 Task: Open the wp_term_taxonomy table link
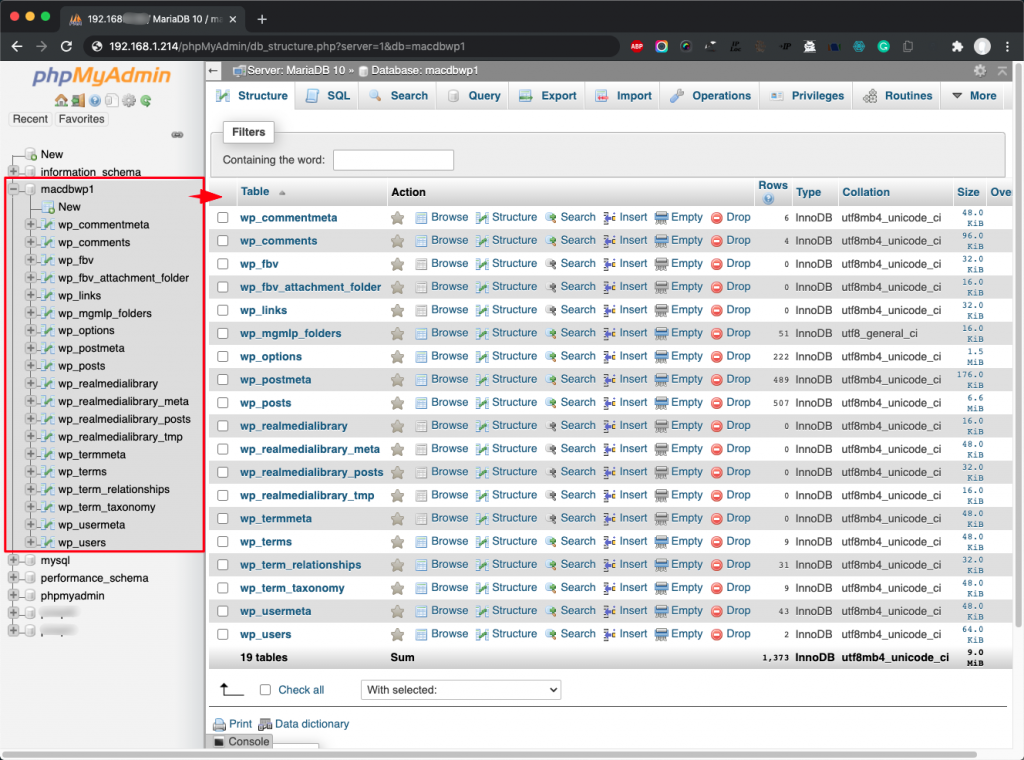click(x=292, y=588)
